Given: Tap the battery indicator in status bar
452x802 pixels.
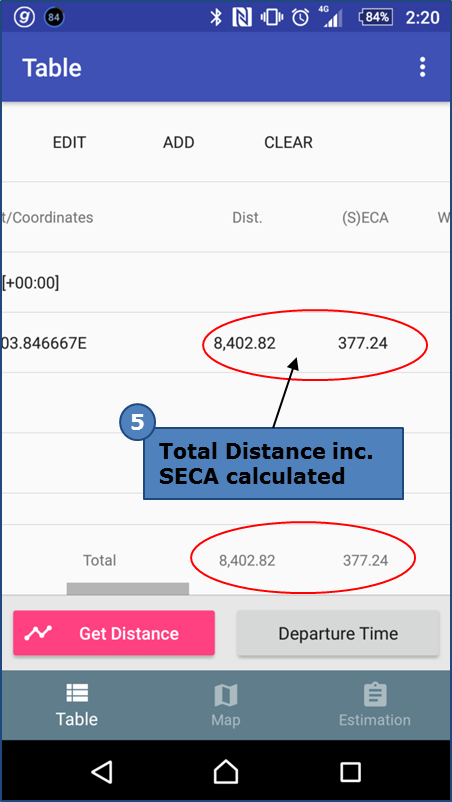Looking at the screenshot, I should tap(376, 17).
